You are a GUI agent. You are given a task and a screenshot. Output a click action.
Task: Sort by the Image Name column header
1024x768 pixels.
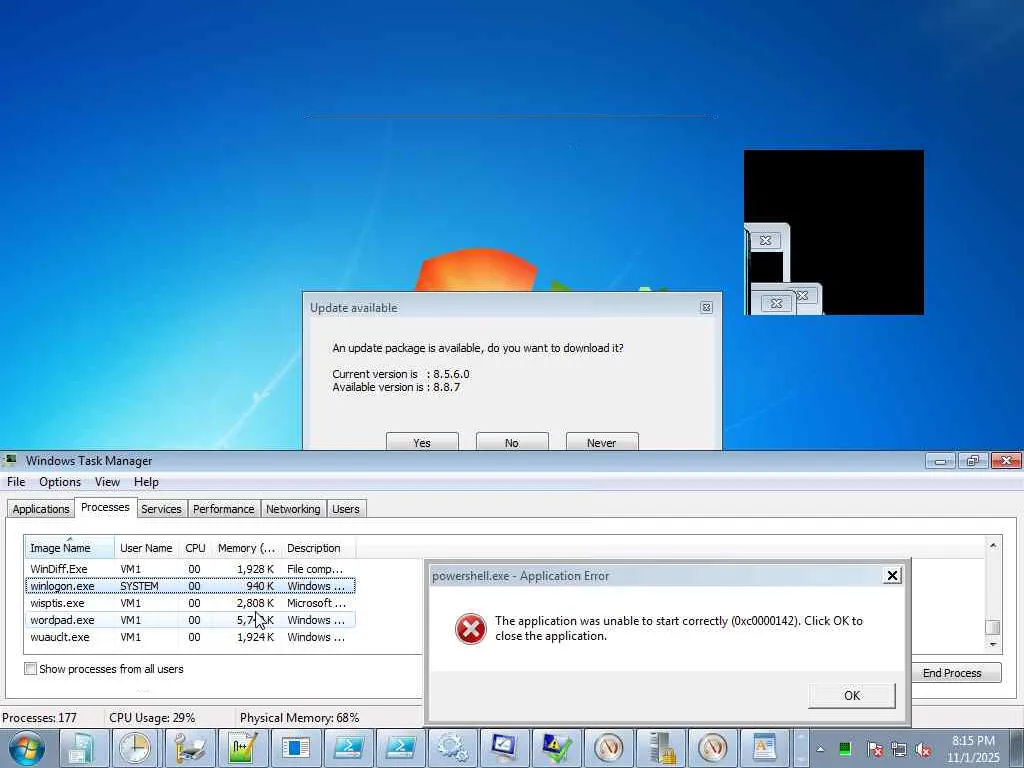tap(69, 548)
